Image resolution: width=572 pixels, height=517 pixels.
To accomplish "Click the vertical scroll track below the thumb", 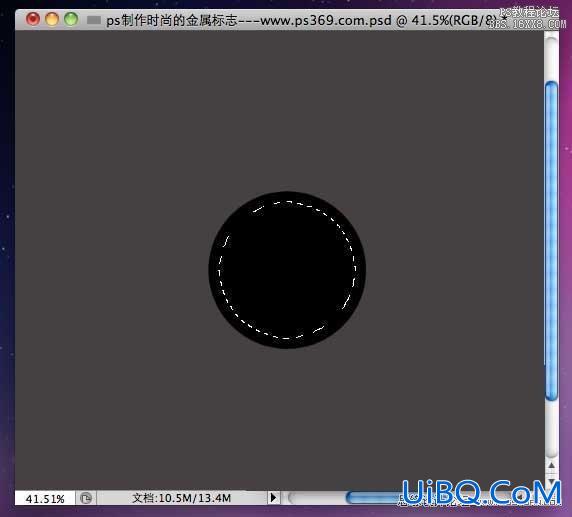I will pos(551,429).
